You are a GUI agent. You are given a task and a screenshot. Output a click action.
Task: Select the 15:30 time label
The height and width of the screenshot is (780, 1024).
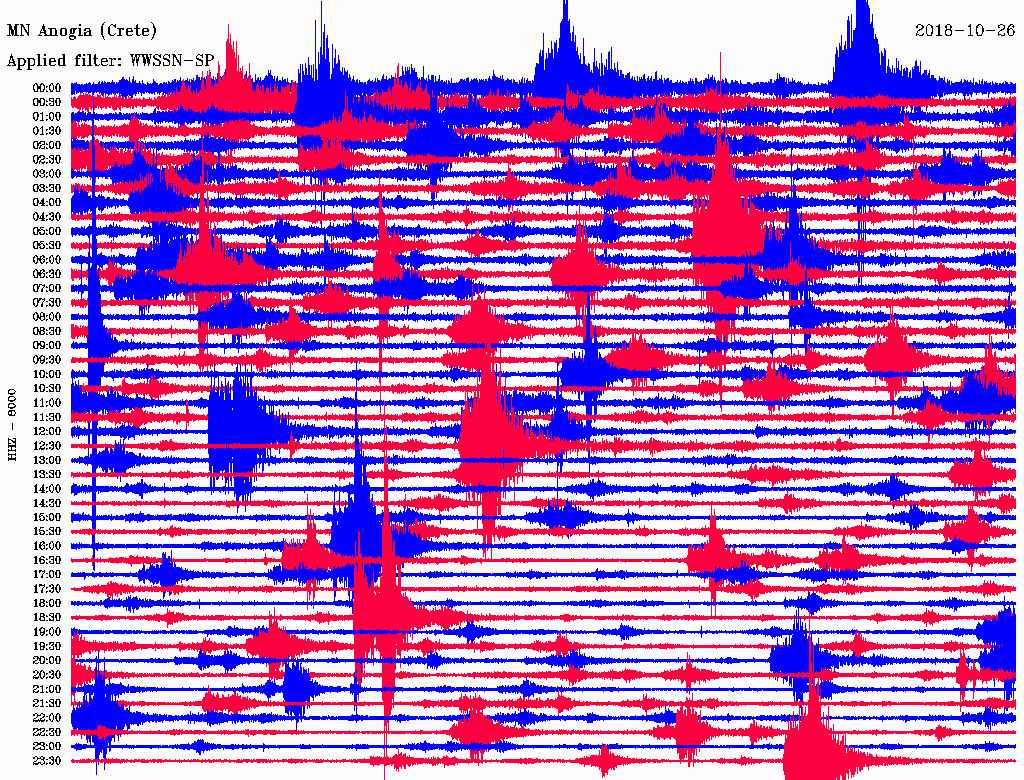(x=47, y=532)
